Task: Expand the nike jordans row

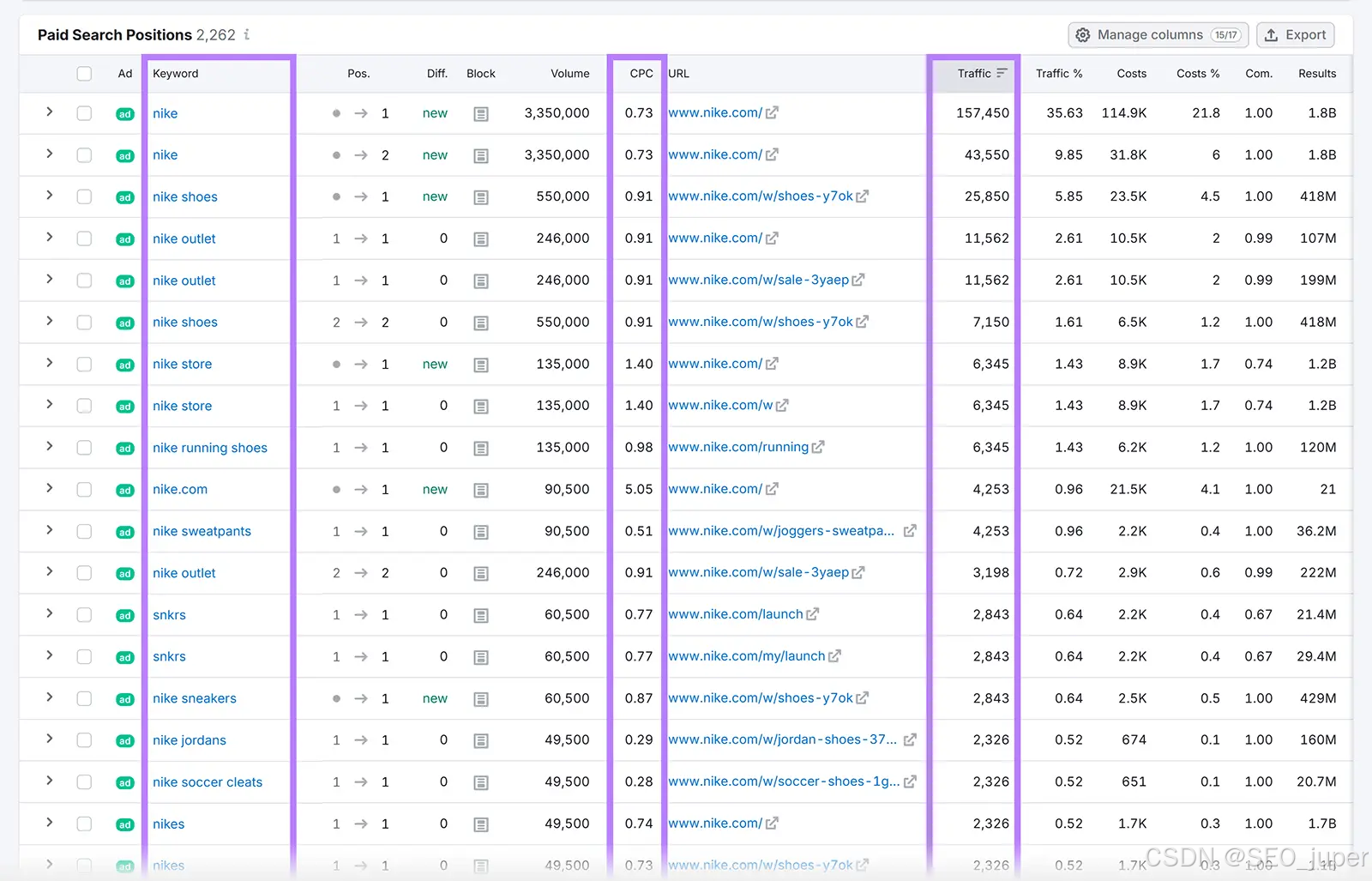Action: click(x=50, y=739)
